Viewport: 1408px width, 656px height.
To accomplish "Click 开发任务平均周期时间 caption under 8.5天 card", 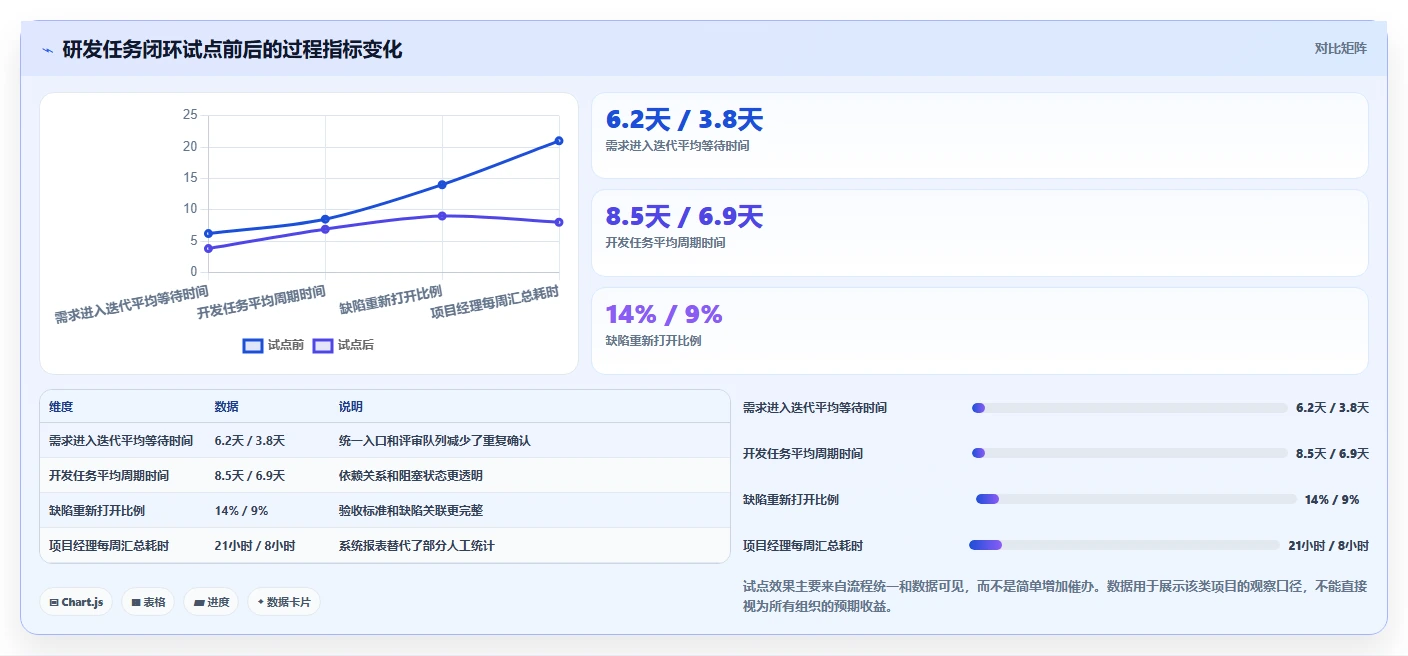I will click(666, 242).
